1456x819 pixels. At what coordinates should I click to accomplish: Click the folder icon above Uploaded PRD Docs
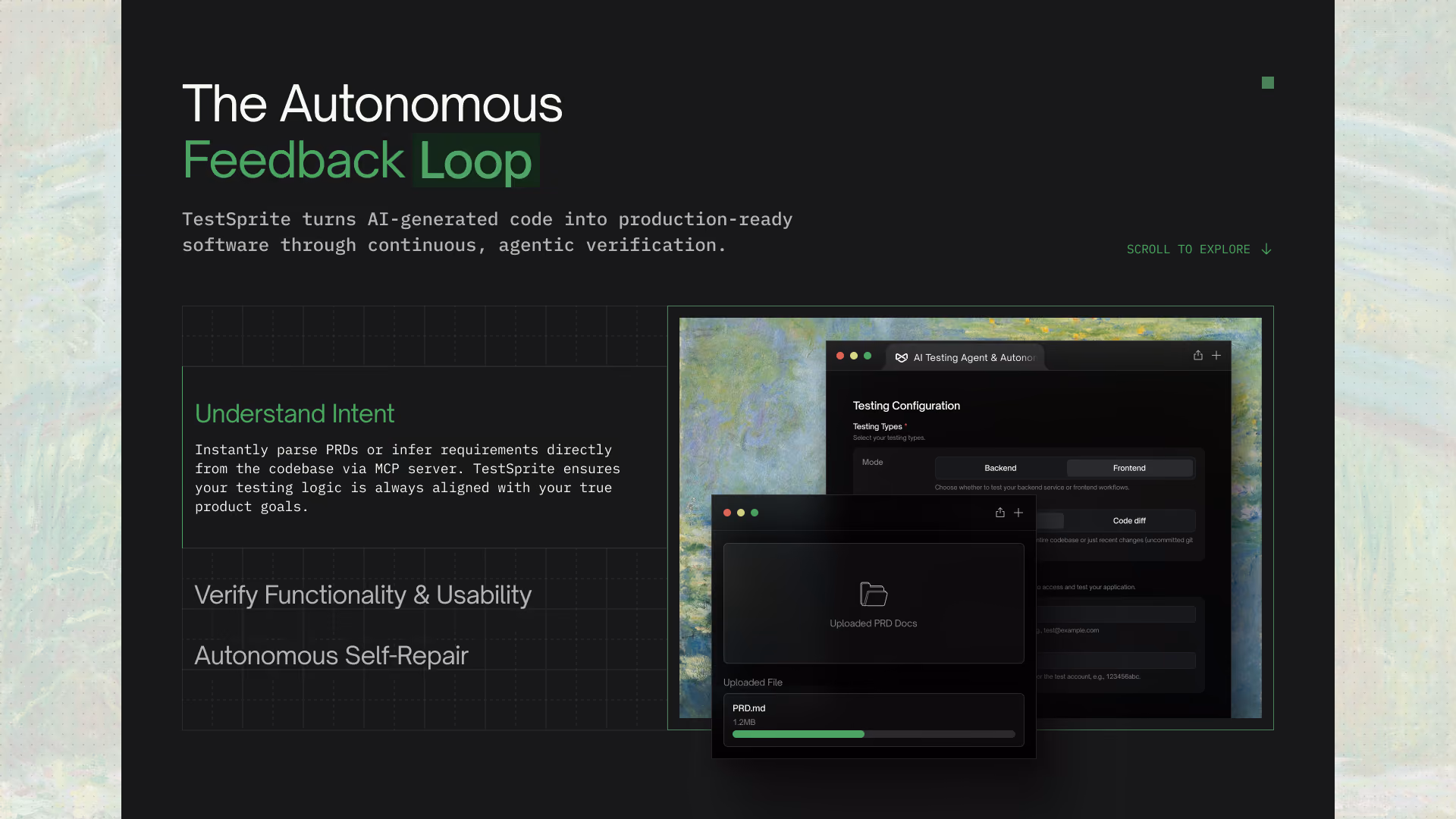(x=874, y=594)
